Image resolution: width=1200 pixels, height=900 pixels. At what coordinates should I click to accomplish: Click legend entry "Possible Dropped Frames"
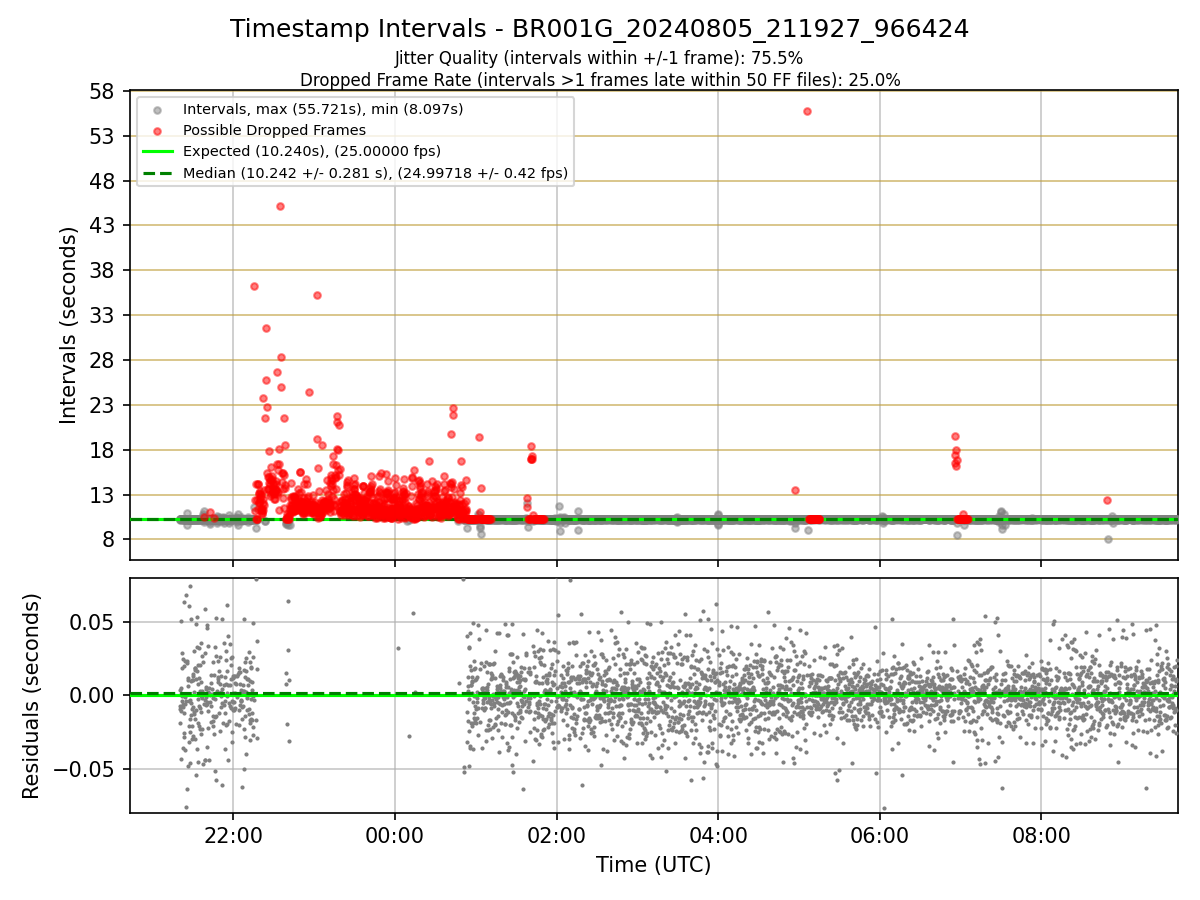(274, 130)
